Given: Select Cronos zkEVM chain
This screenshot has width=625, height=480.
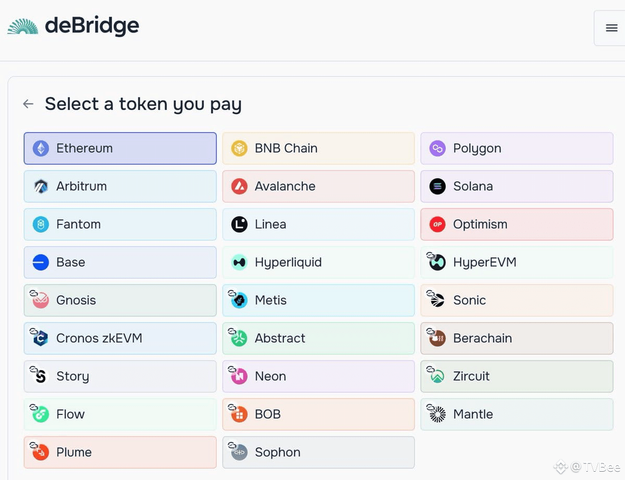Looking at the screenshot, I should pyautogui.click(x=120, y=339).
